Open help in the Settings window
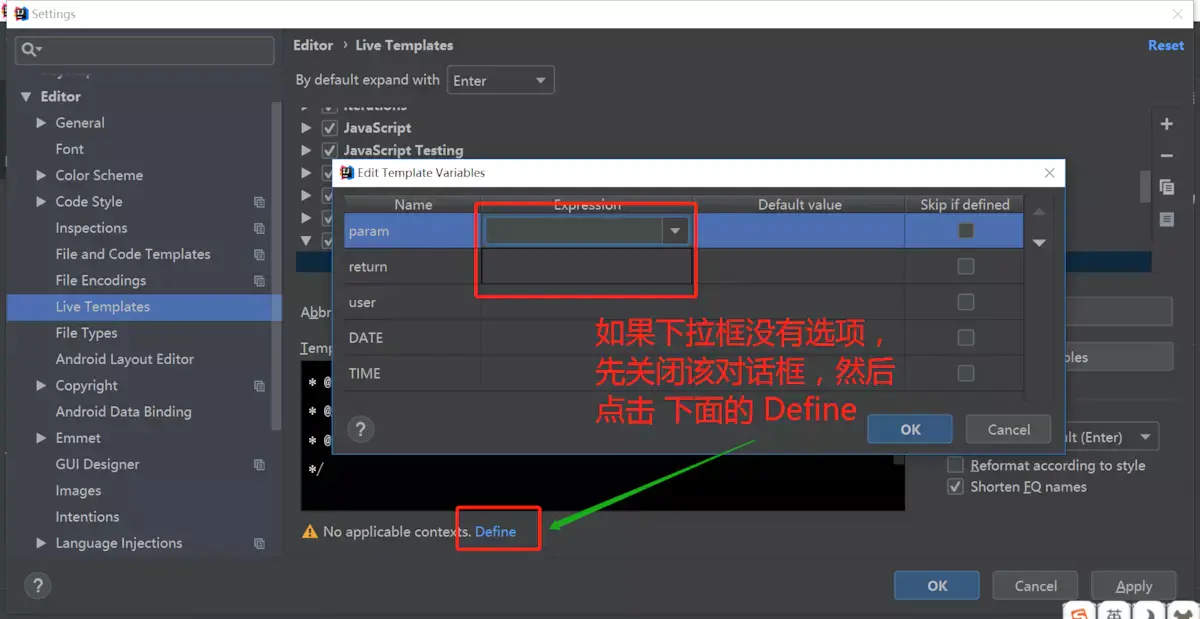This screenshot has width=1200, height=619. (36, 586)
